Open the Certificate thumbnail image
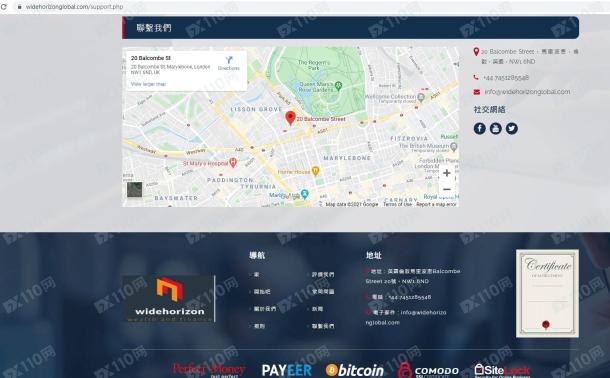 pyautogui.click(x=547, y=294)
